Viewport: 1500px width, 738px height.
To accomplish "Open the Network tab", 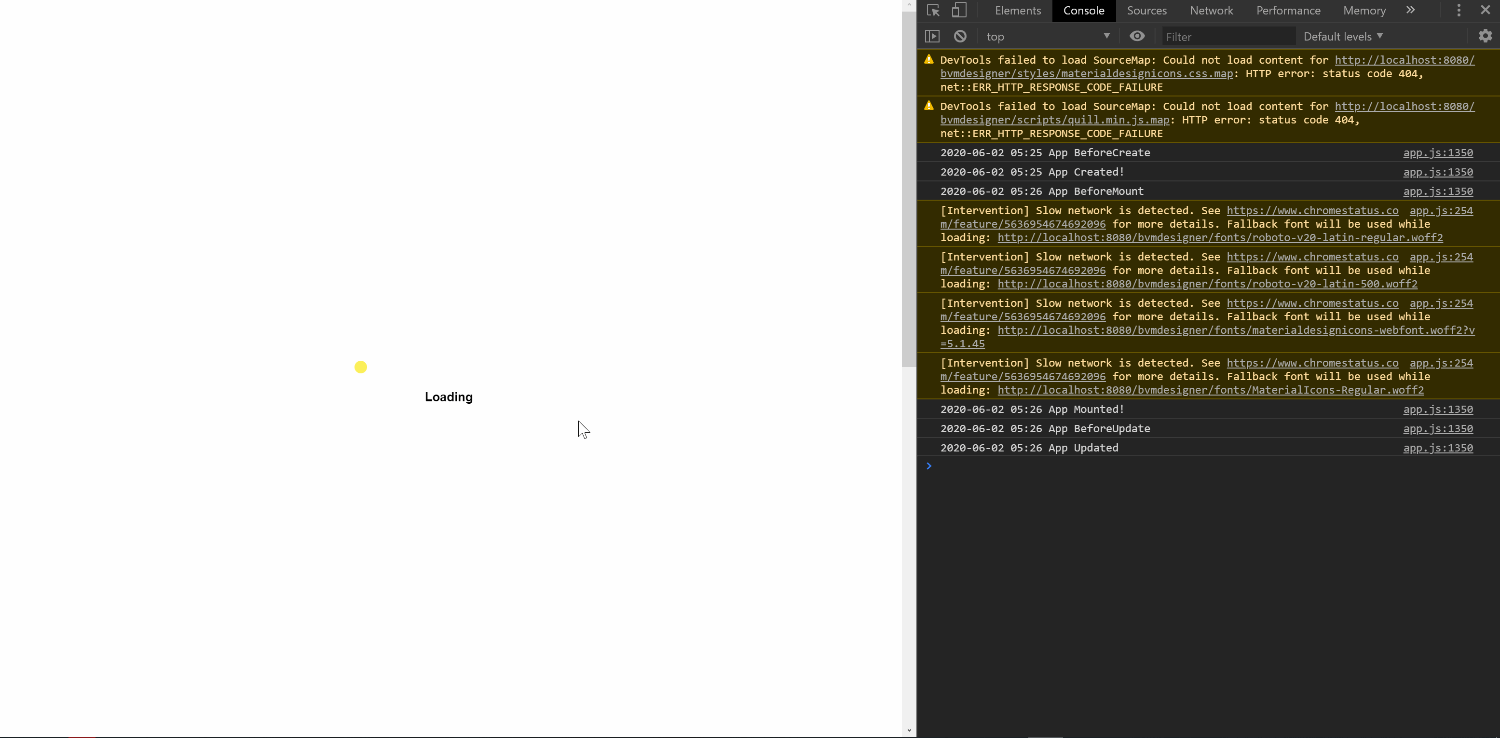I will pos(1211,10).
